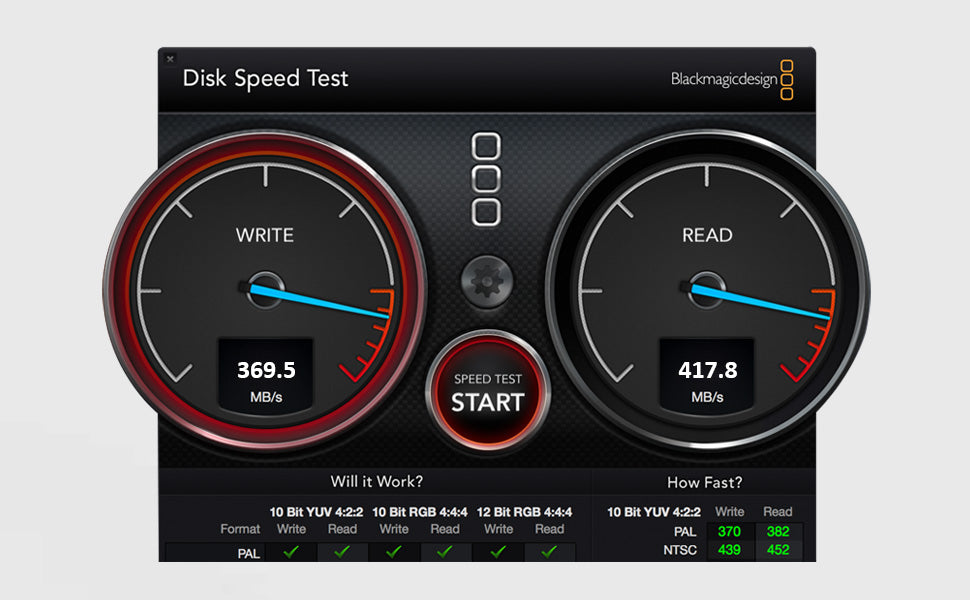Click PAL 12 Bit RGB 4:4:4 Read checkmark
Viewport: 970px width, 600px height.
coord(549,551)
